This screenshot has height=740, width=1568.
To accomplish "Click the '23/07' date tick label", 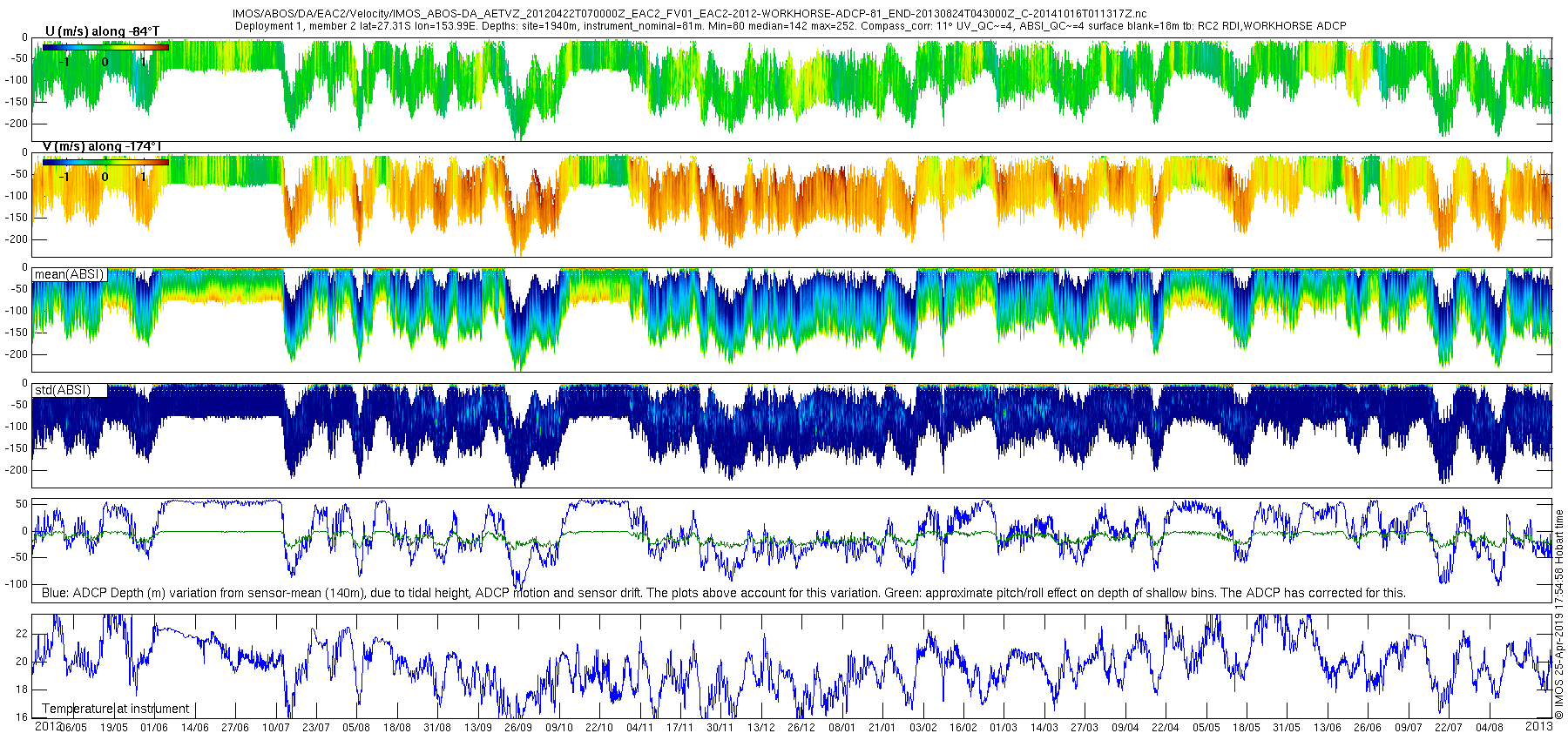I will point(316,728).
